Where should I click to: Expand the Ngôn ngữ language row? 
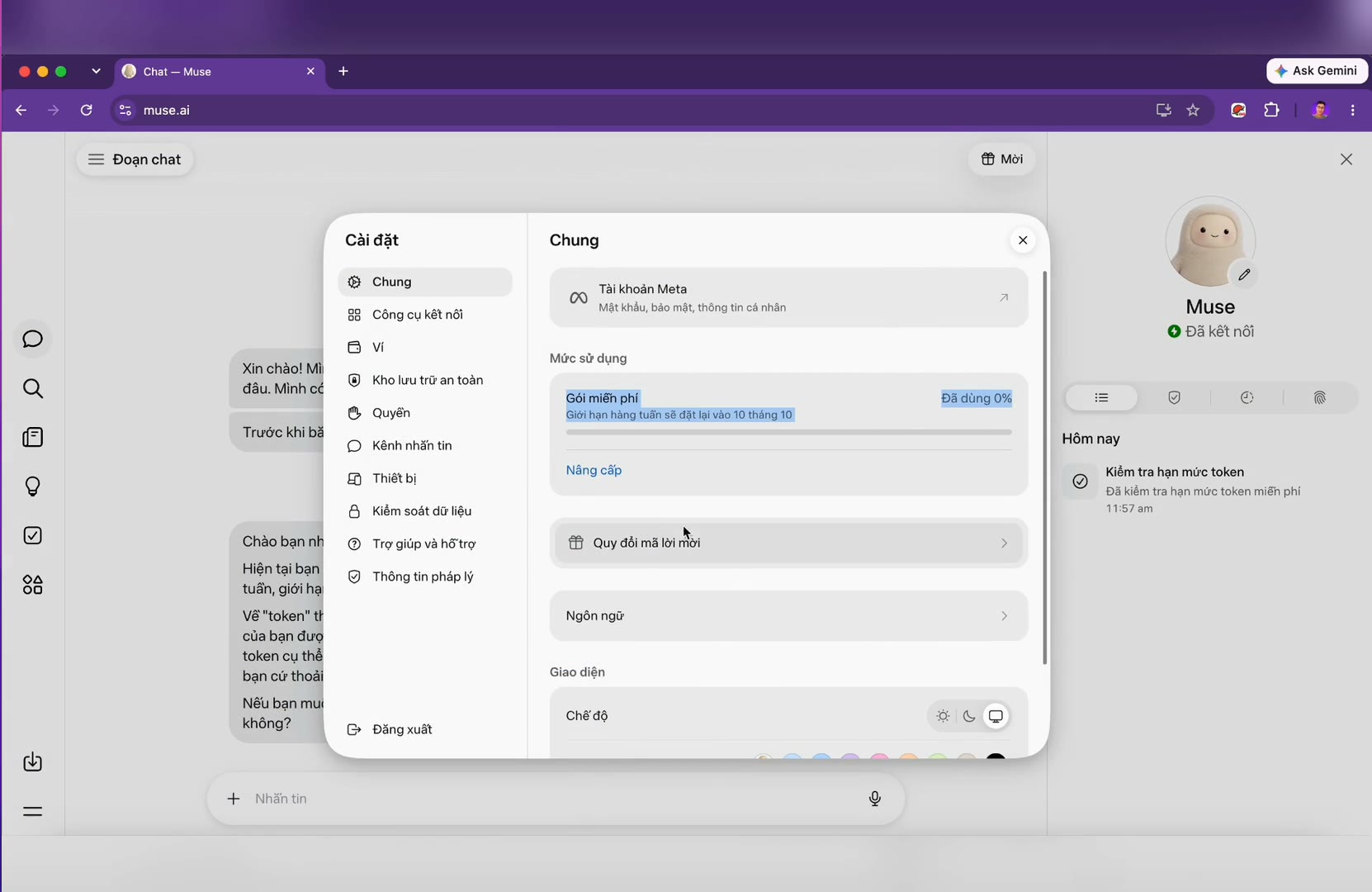pos(788,616)
